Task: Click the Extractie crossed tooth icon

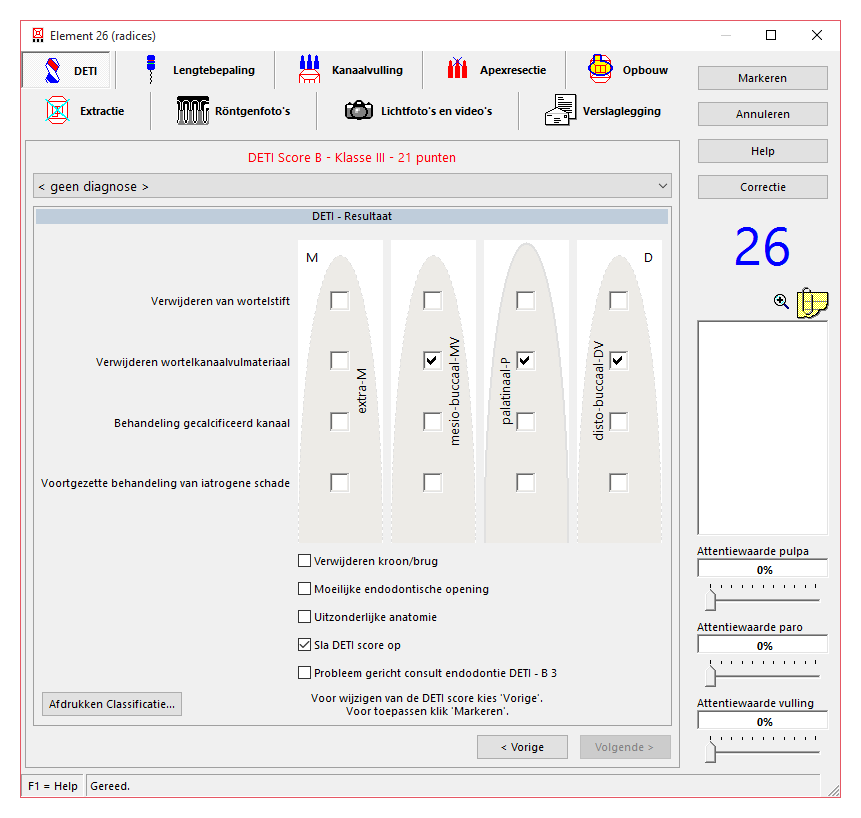Action: tap(57, 110)
